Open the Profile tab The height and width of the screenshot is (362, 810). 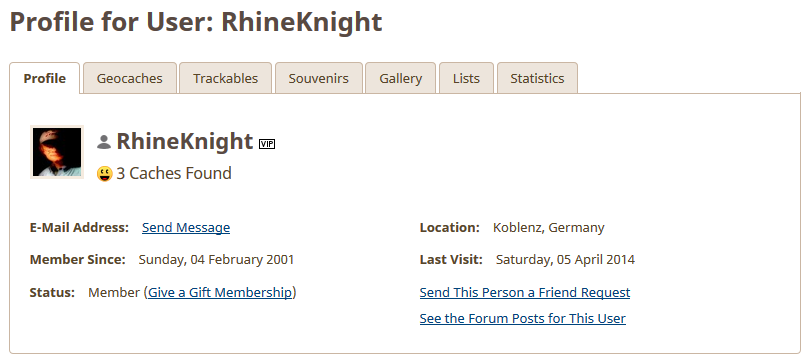pyautogui.click(x=44, y=78)
